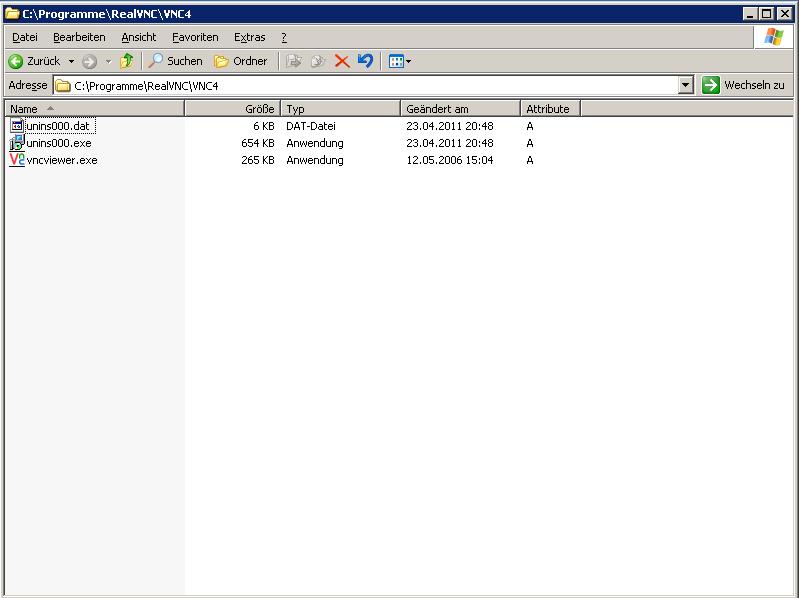
Task: Open the Ansicht menu
Action: coord(139,37)
